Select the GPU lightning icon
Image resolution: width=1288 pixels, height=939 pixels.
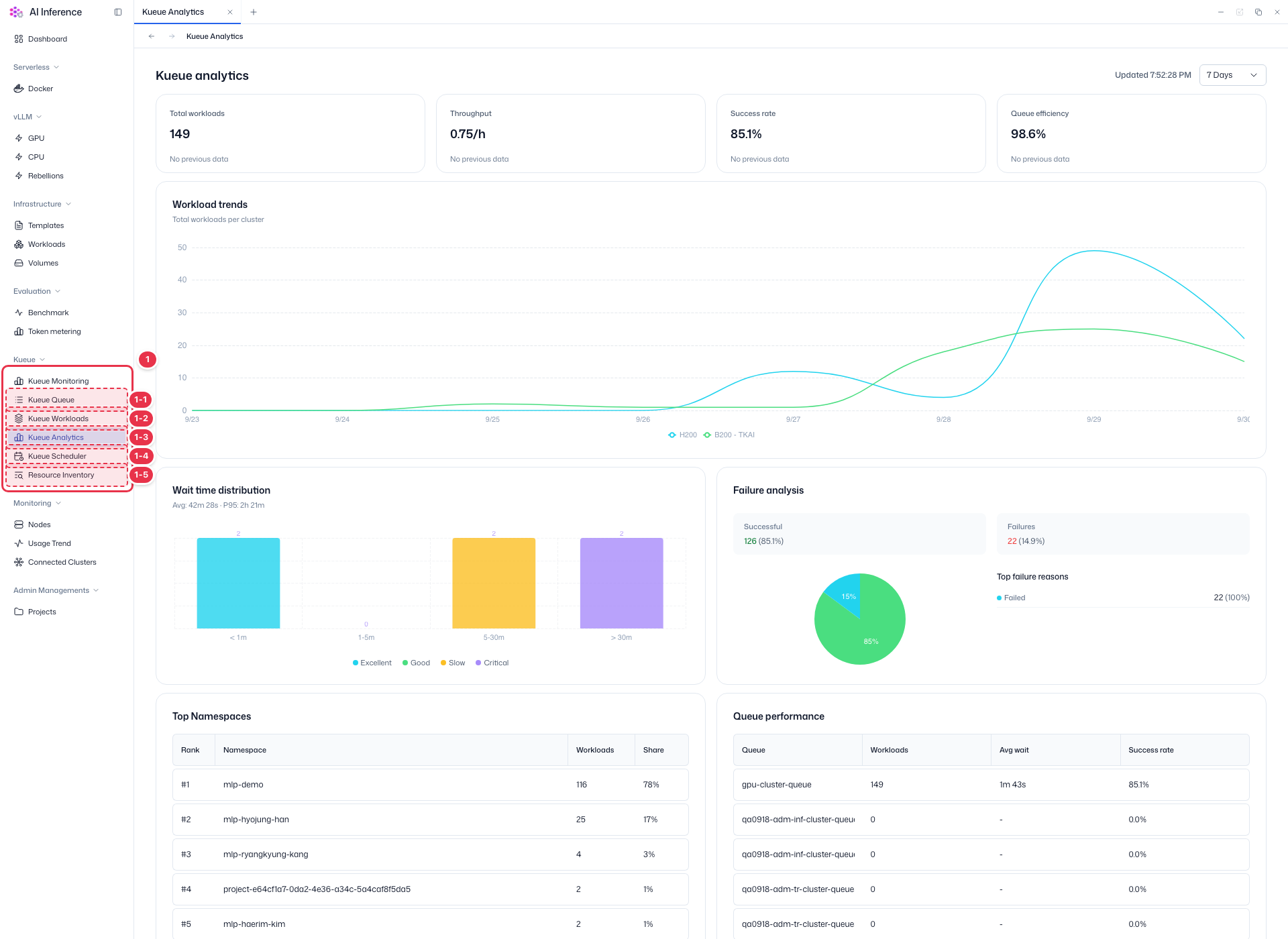click(19, 138)
